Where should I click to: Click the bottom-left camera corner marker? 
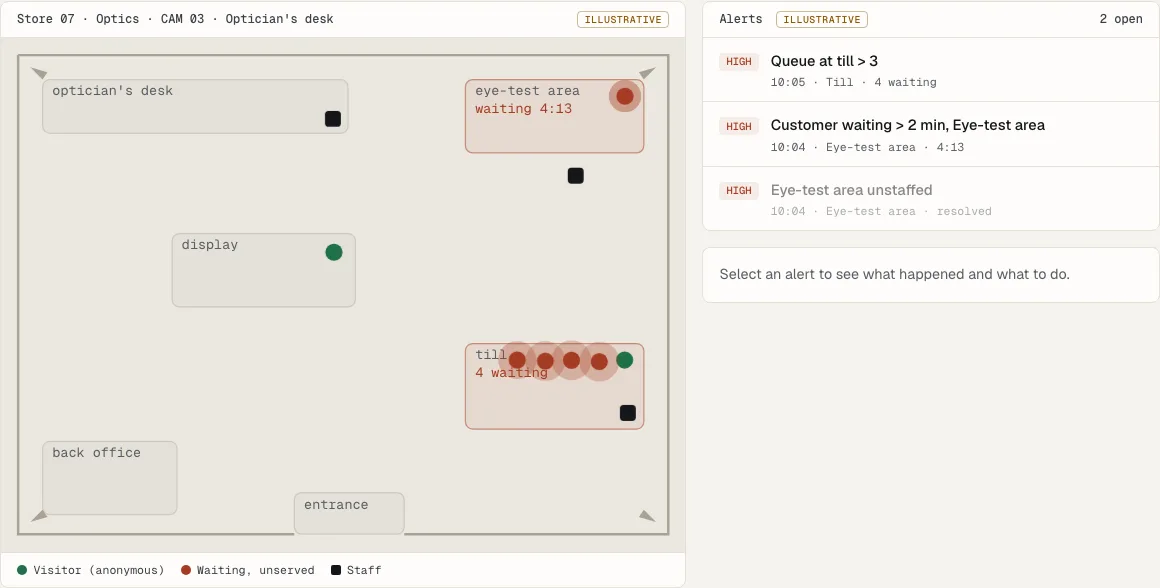click(x=39, y=516)
